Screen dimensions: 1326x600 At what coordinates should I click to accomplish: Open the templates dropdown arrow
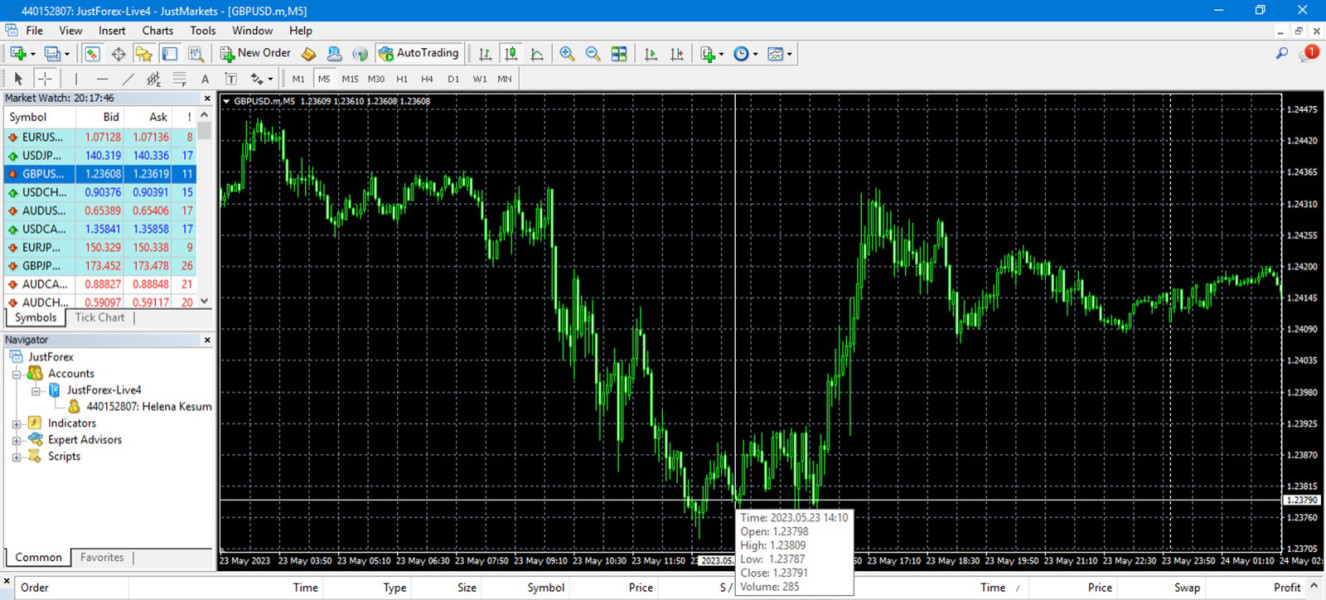[789, 54]
